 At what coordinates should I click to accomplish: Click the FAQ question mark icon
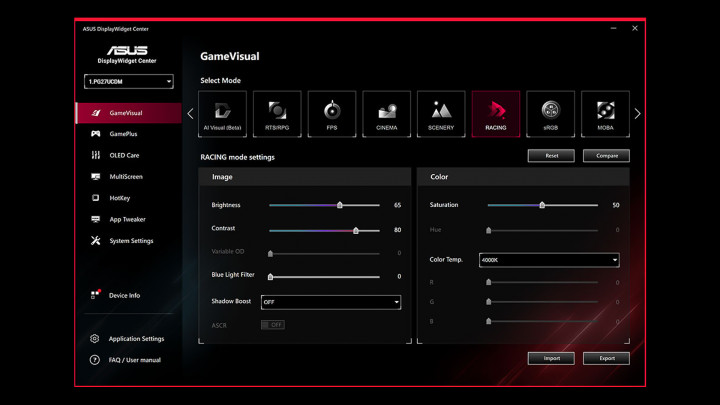[95, 360]
